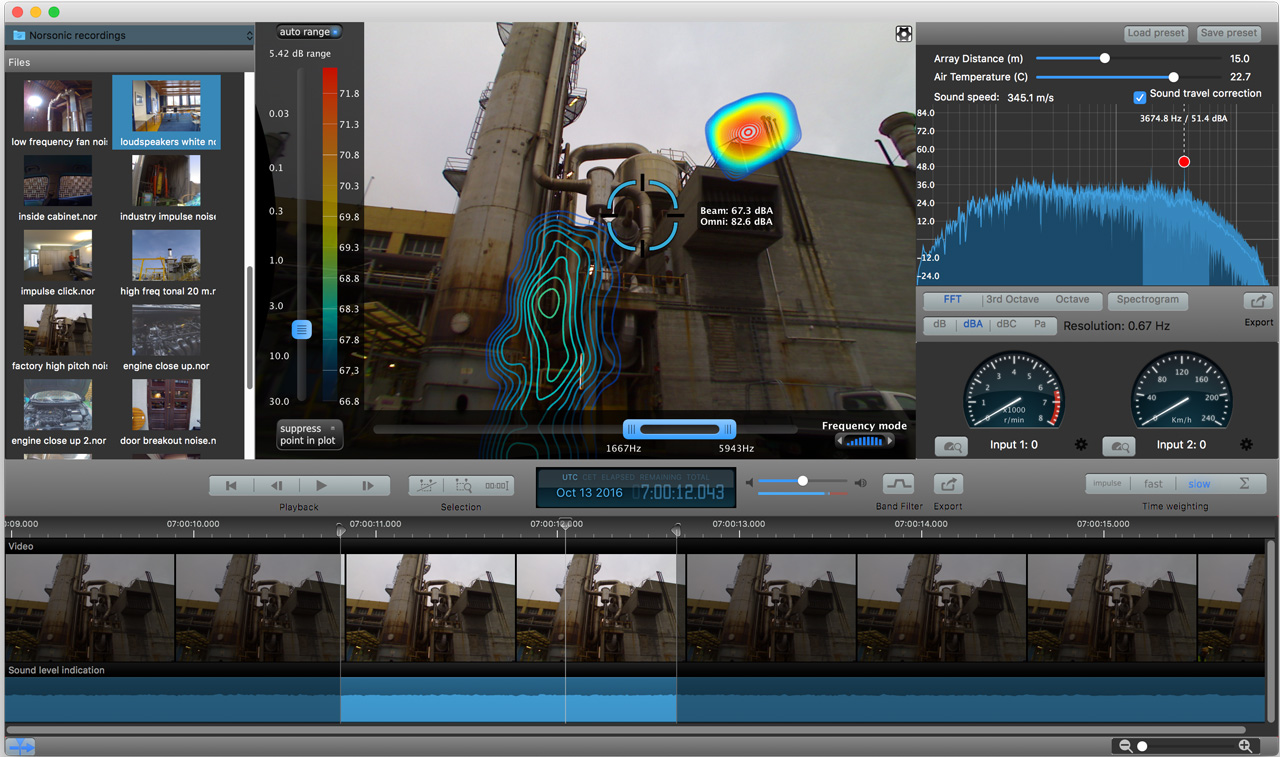
Task: Open the Band Filter tool
Action: (x=897, y=484)
